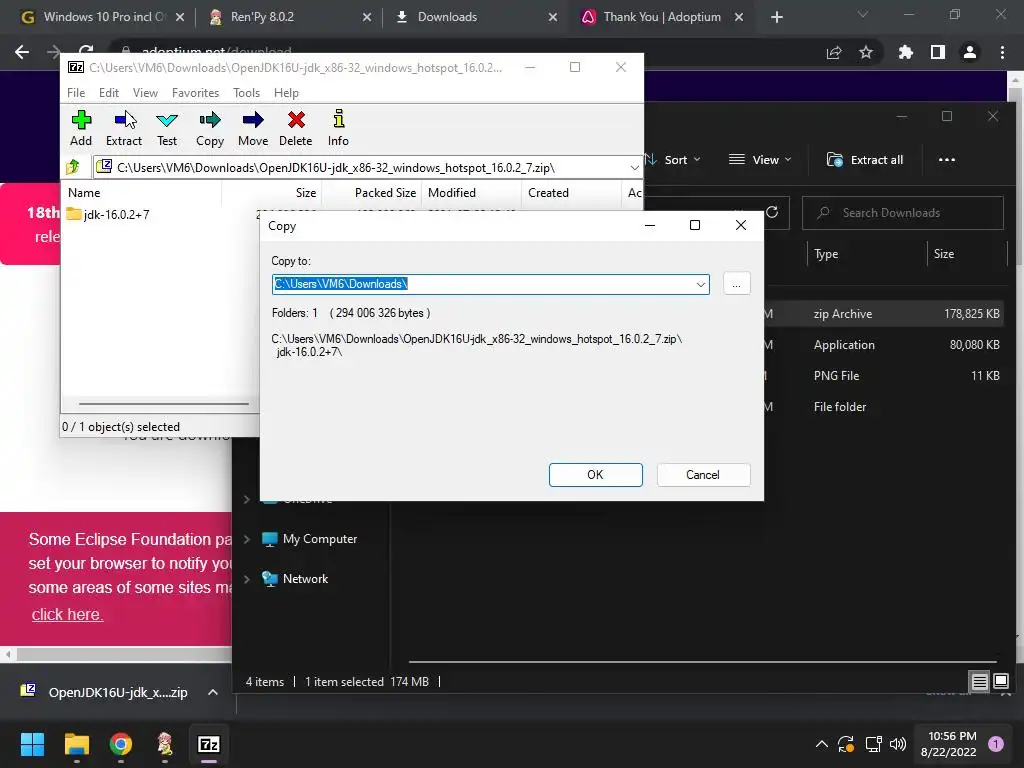Select the zip Archive file row
This screenshot has width=1024, height=768.
tap(884, 314)
